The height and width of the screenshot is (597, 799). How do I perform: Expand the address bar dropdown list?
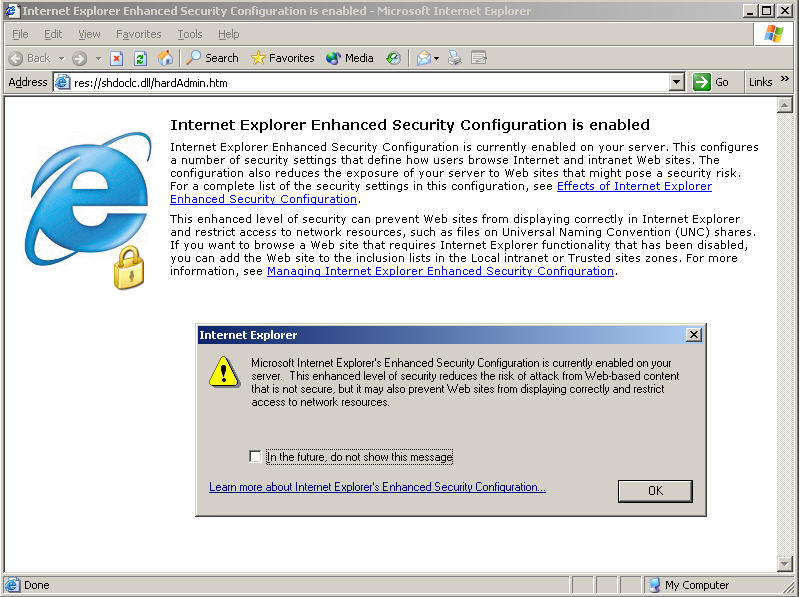(676, 82)
